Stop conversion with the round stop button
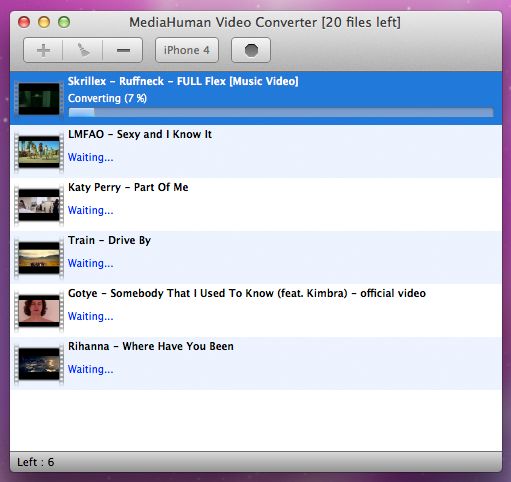Image resolution: width=511 pixels, height=482 pixels. (x=251, y=50)
